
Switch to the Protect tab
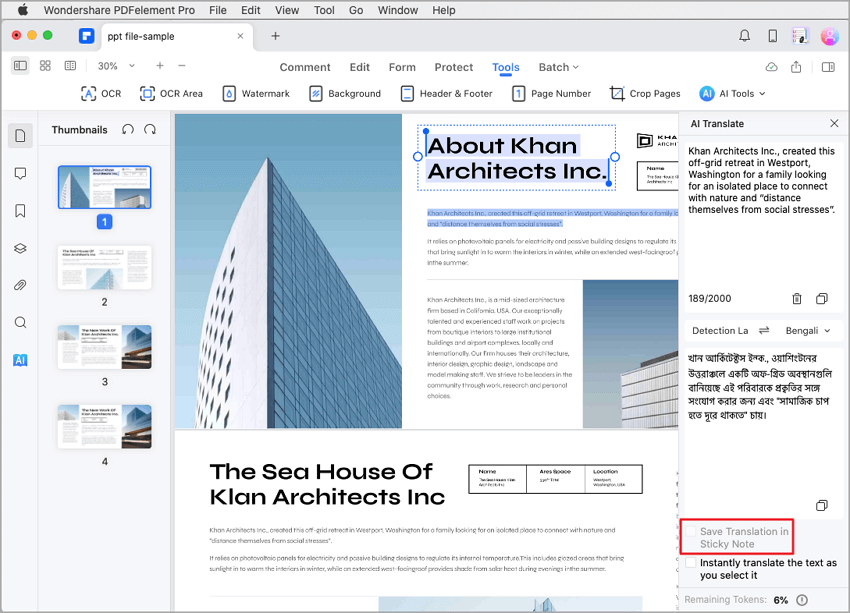[454, 67]
